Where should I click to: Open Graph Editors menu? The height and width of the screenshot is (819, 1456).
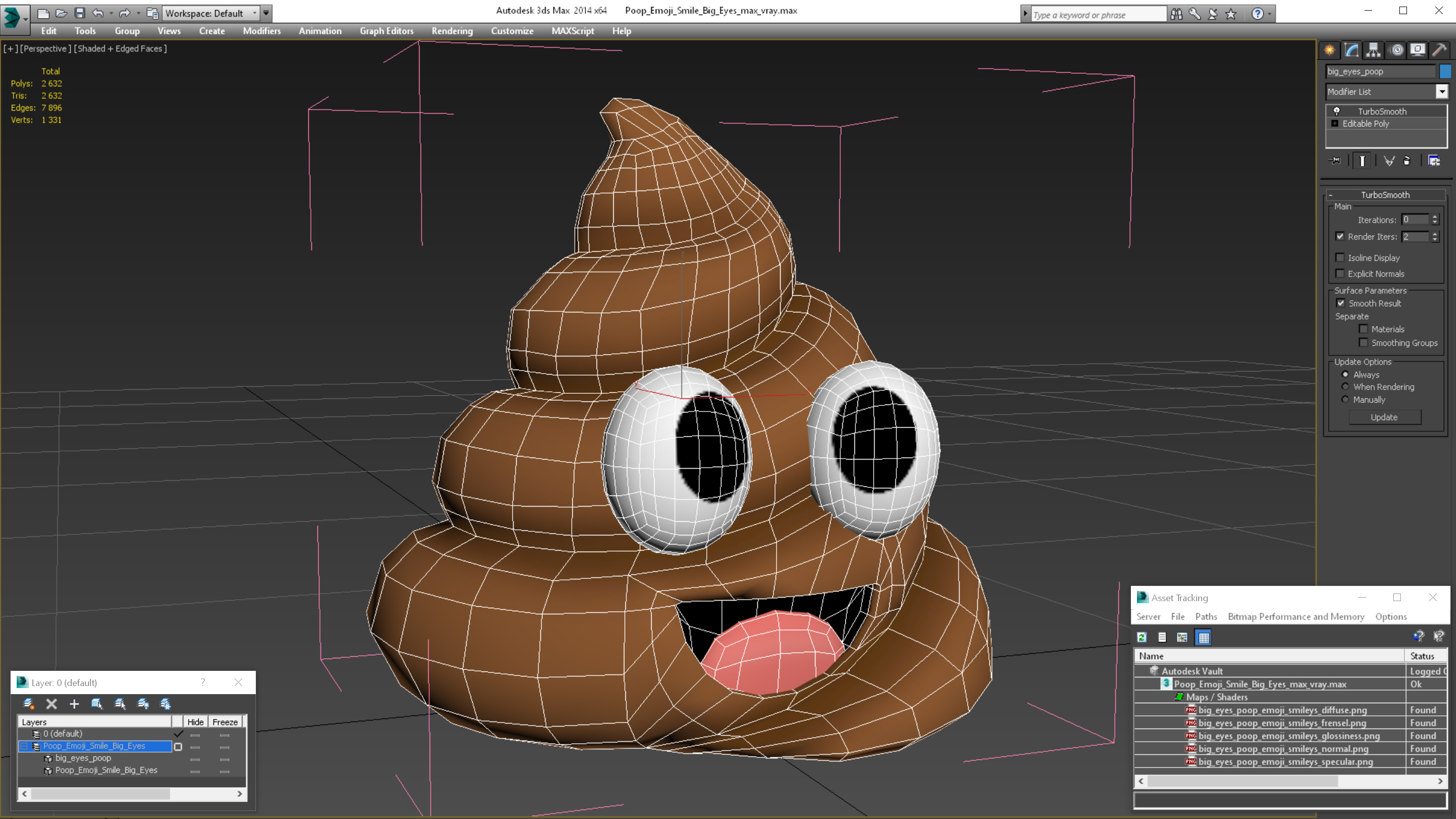[386, 31]
